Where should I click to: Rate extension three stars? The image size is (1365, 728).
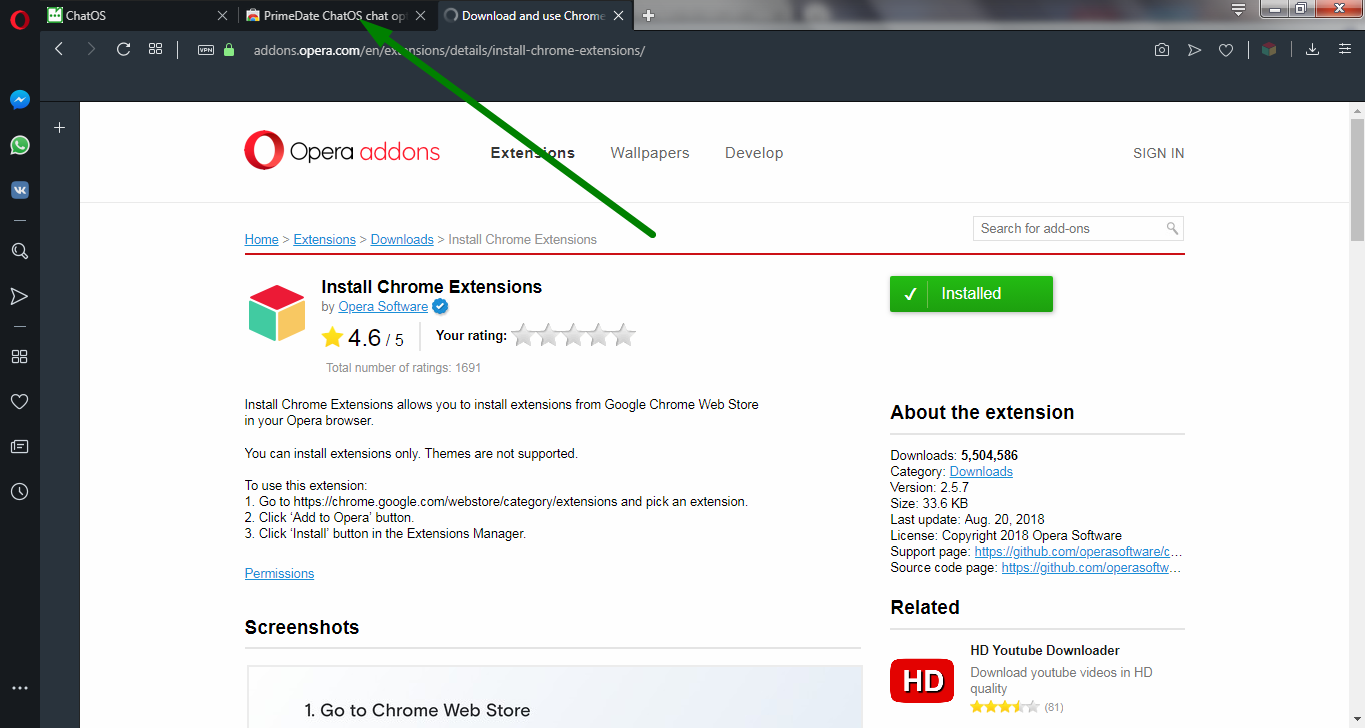[574, 335]
